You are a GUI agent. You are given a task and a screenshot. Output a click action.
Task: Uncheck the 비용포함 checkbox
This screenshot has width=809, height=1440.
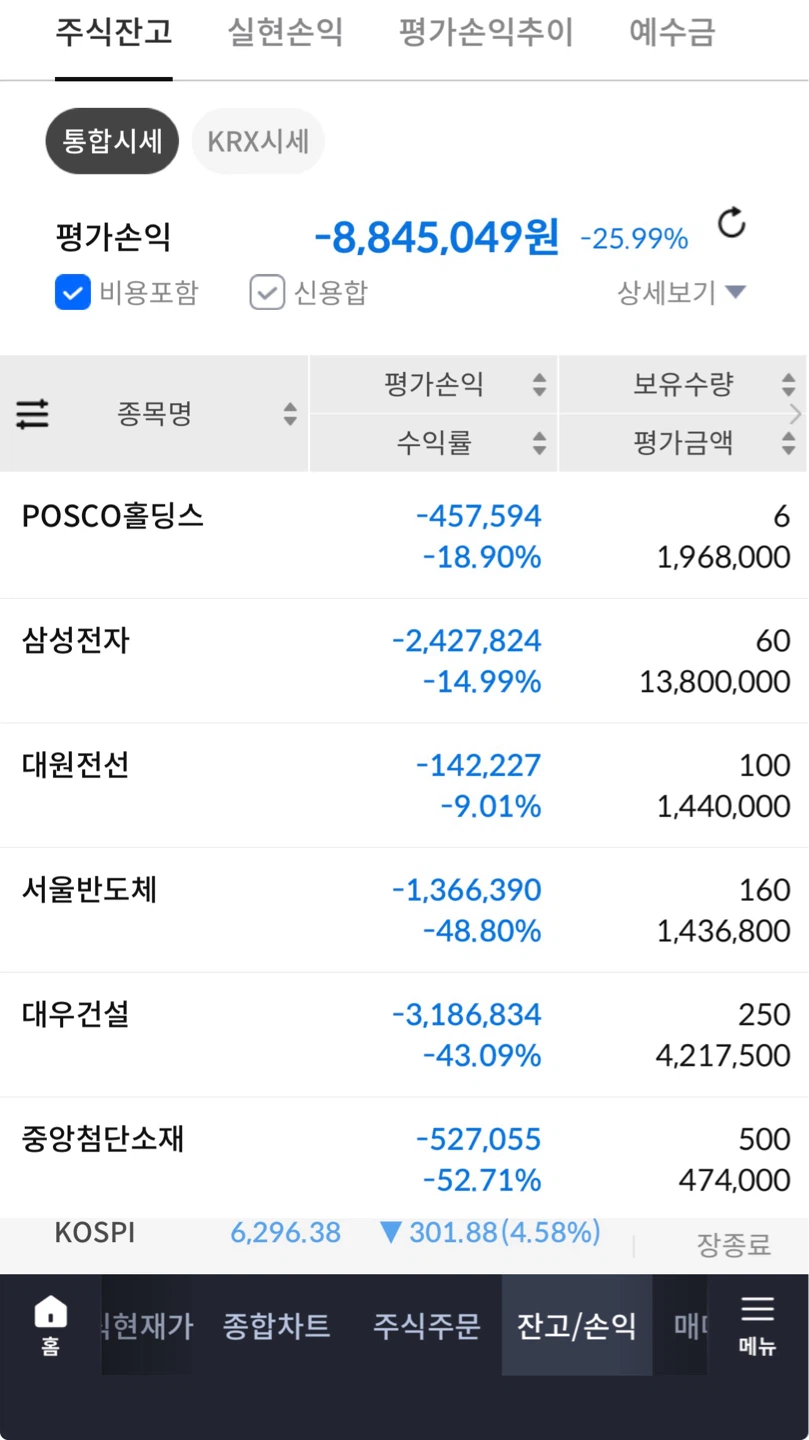point(72,292)
